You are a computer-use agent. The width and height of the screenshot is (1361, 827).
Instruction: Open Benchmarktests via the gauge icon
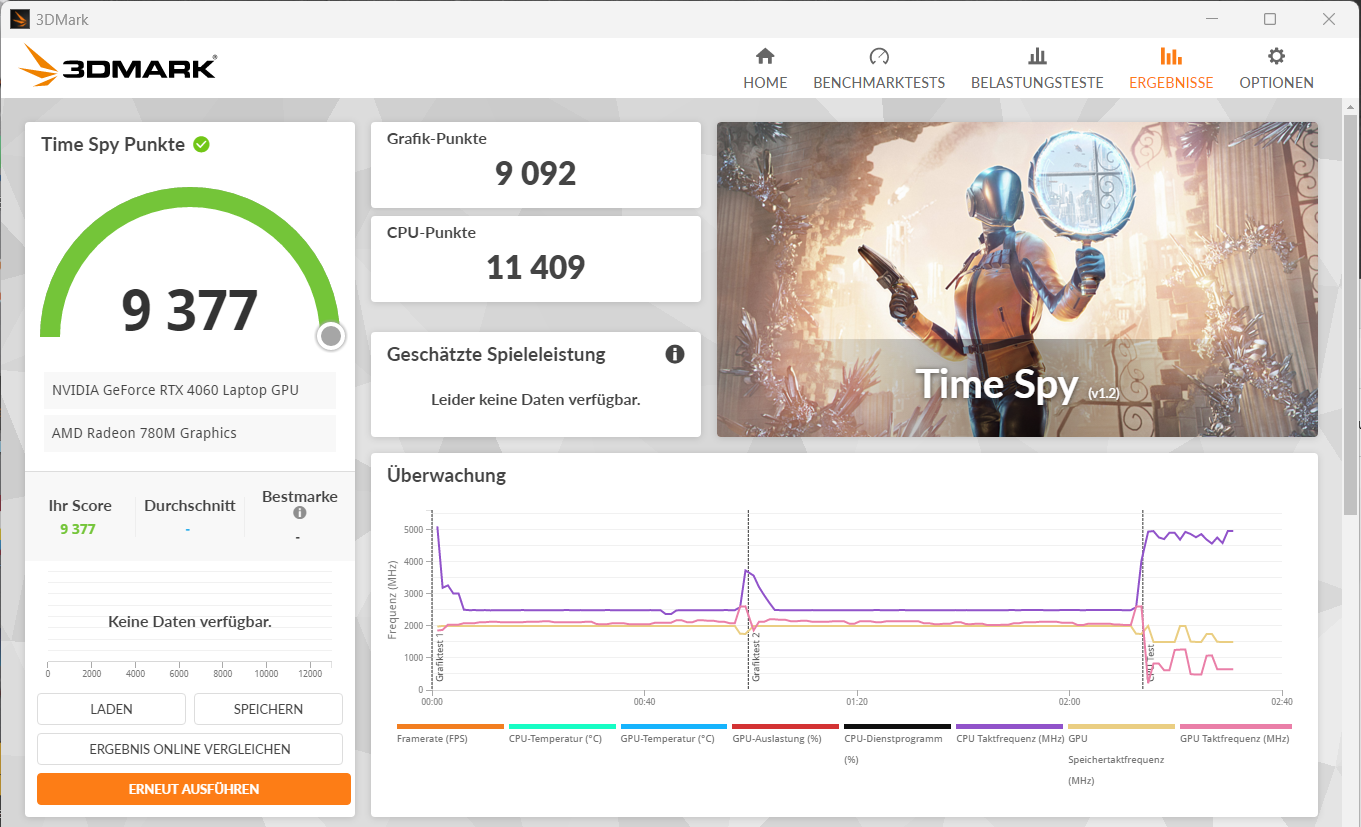[x=878, y=57]
